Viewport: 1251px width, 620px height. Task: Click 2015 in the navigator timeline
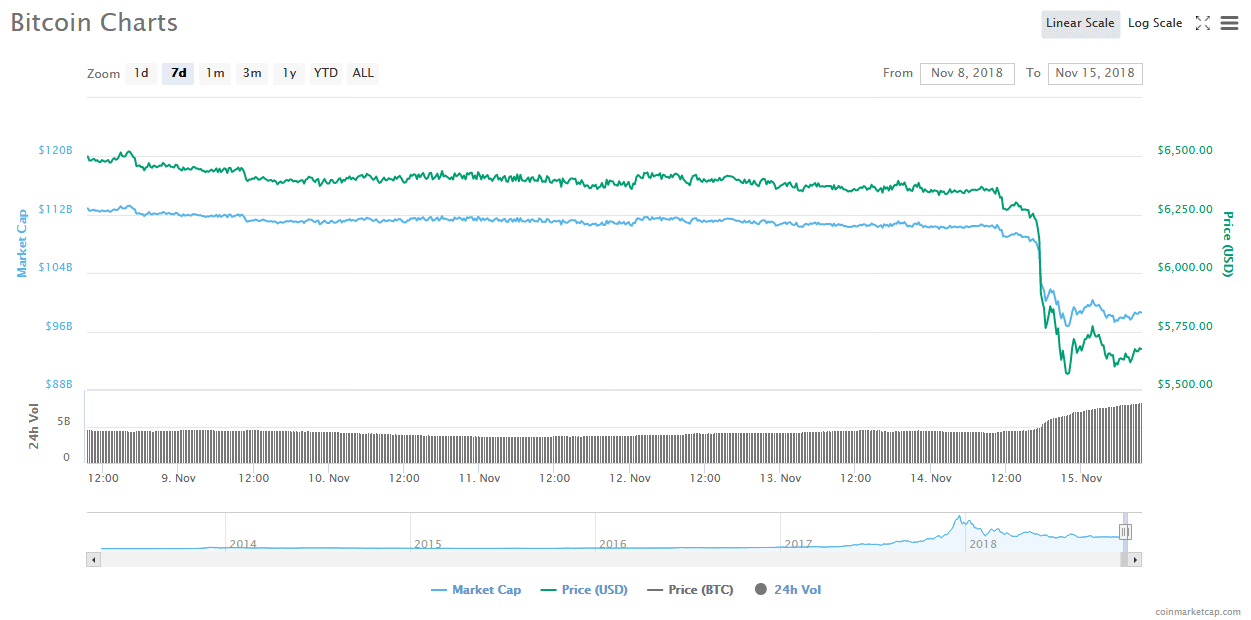coord(428,544)
